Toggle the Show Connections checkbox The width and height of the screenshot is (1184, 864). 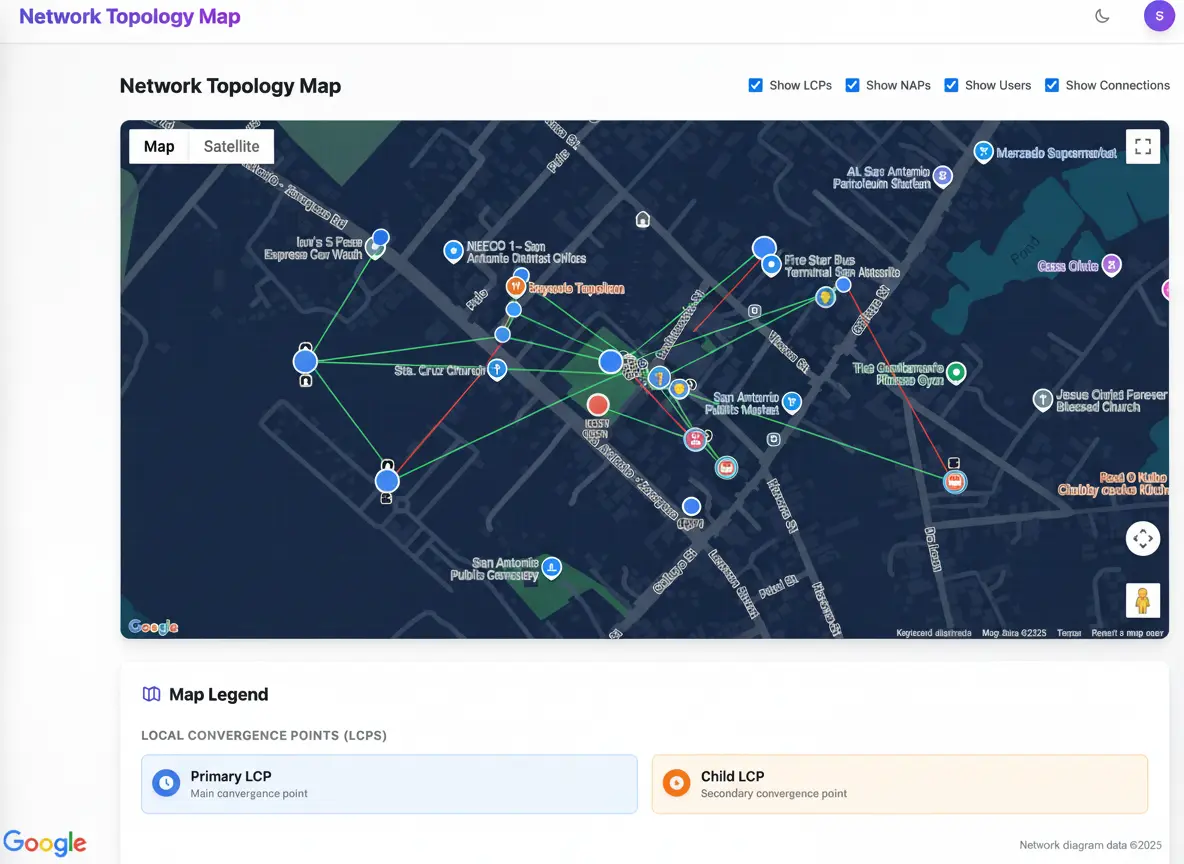point(1052,85)
